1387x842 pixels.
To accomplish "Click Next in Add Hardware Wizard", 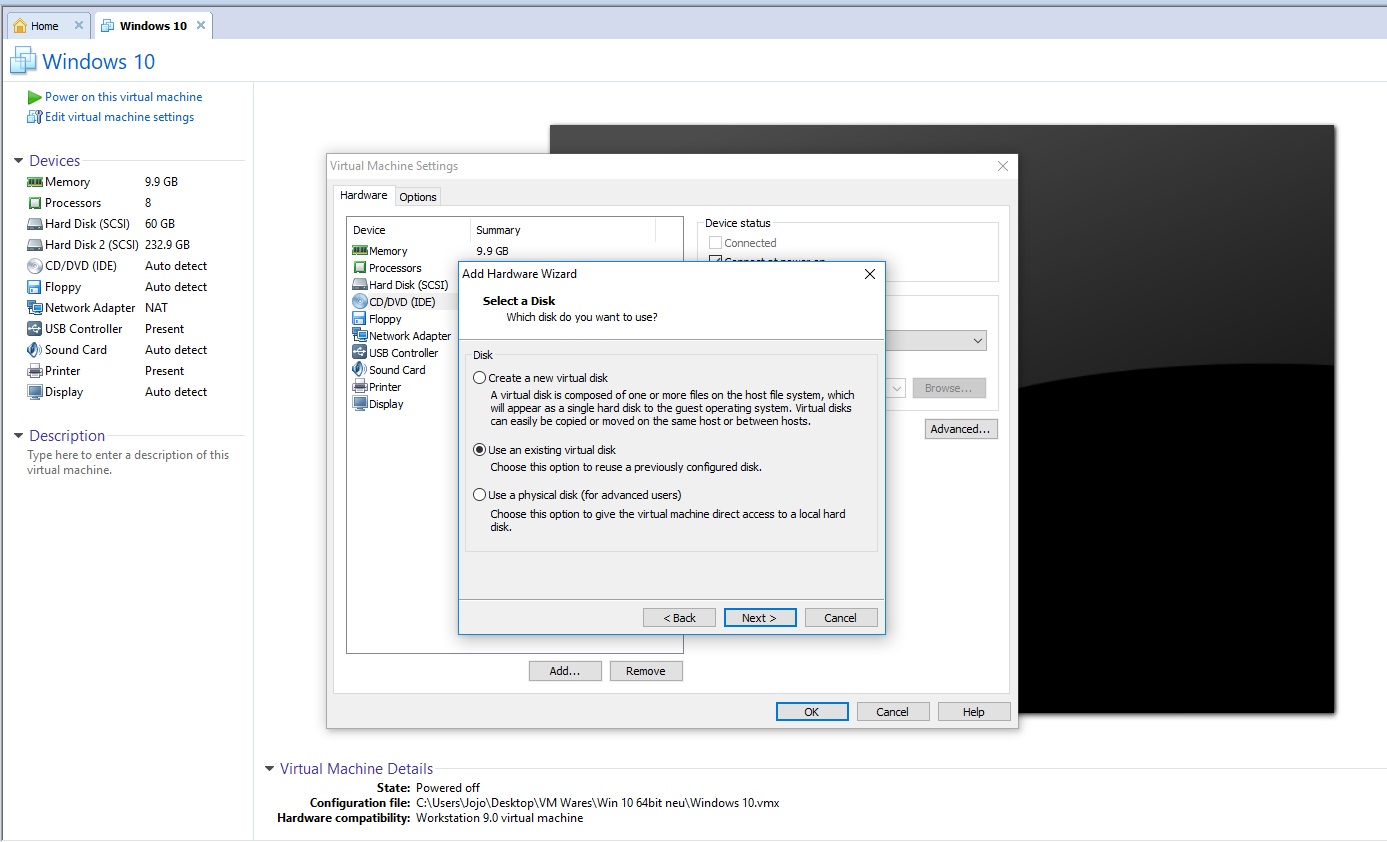I will click(759, 618).
